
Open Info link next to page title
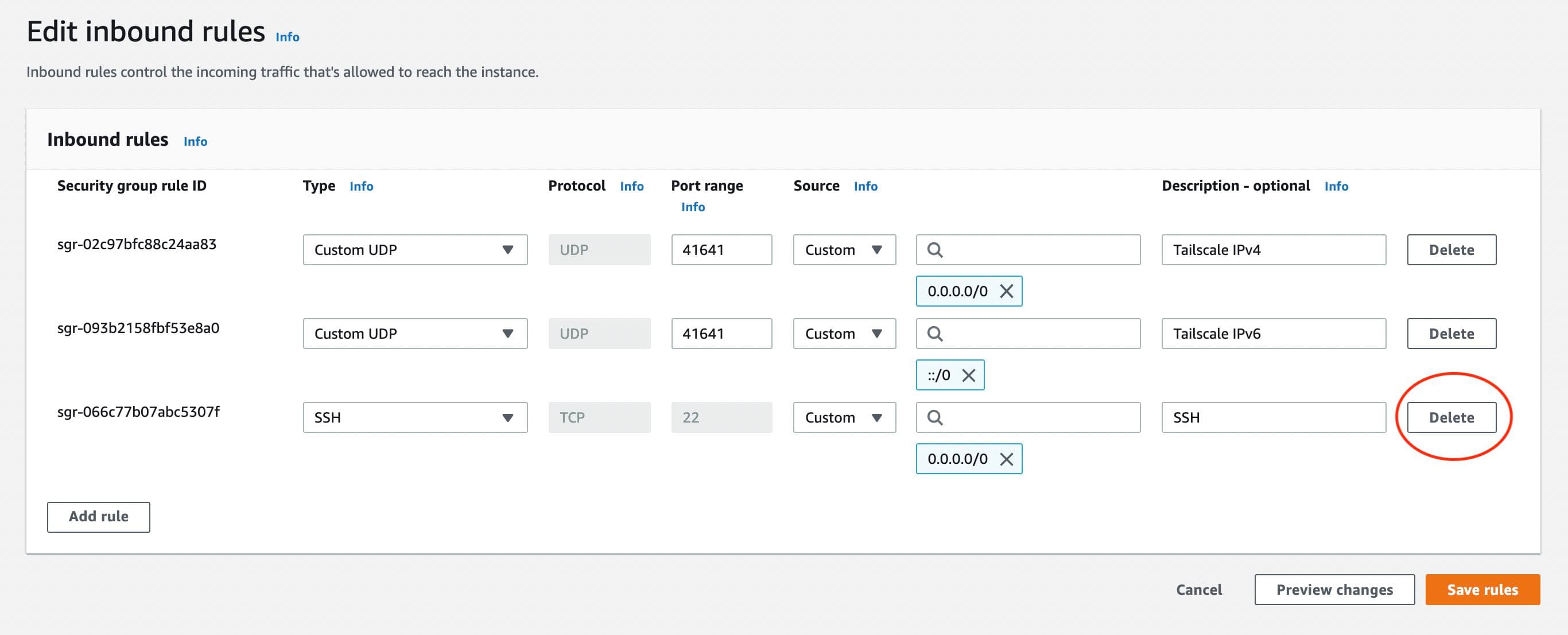click(288, 37)
